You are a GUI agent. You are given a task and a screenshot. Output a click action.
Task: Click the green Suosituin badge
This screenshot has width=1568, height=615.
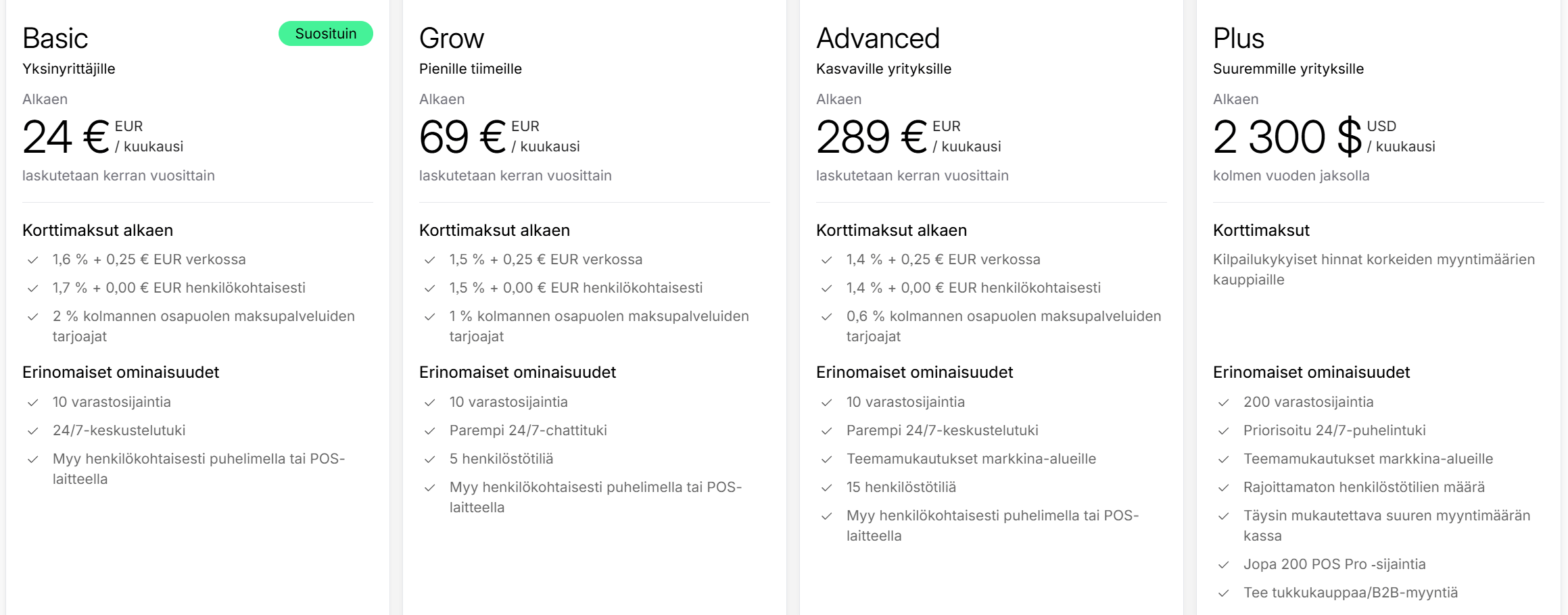(x=325, y=34)
